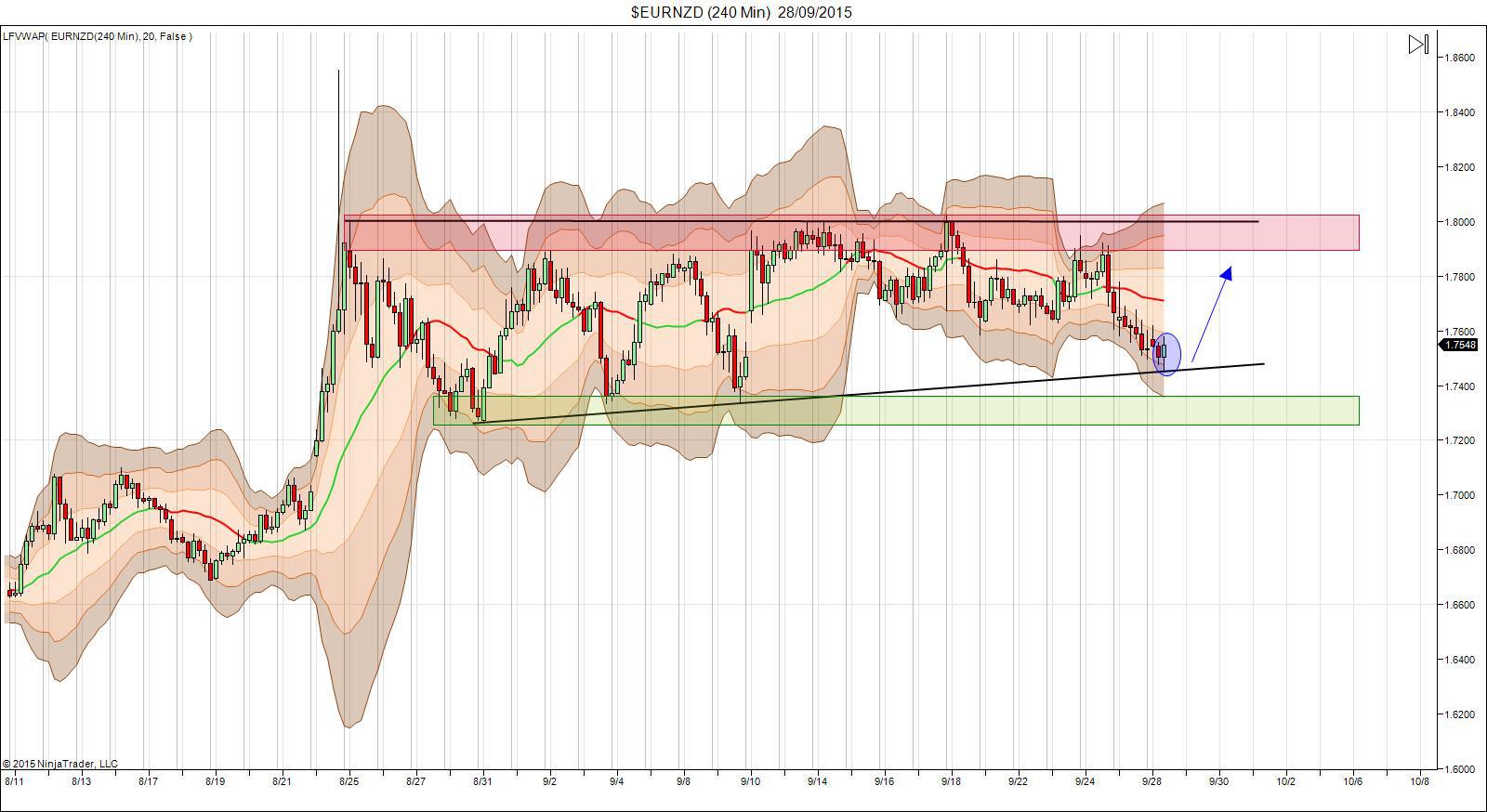Viewport: 1487px width, 812px height.
Task: Click the 9/16 date axis label
Action: pos(884,781)
